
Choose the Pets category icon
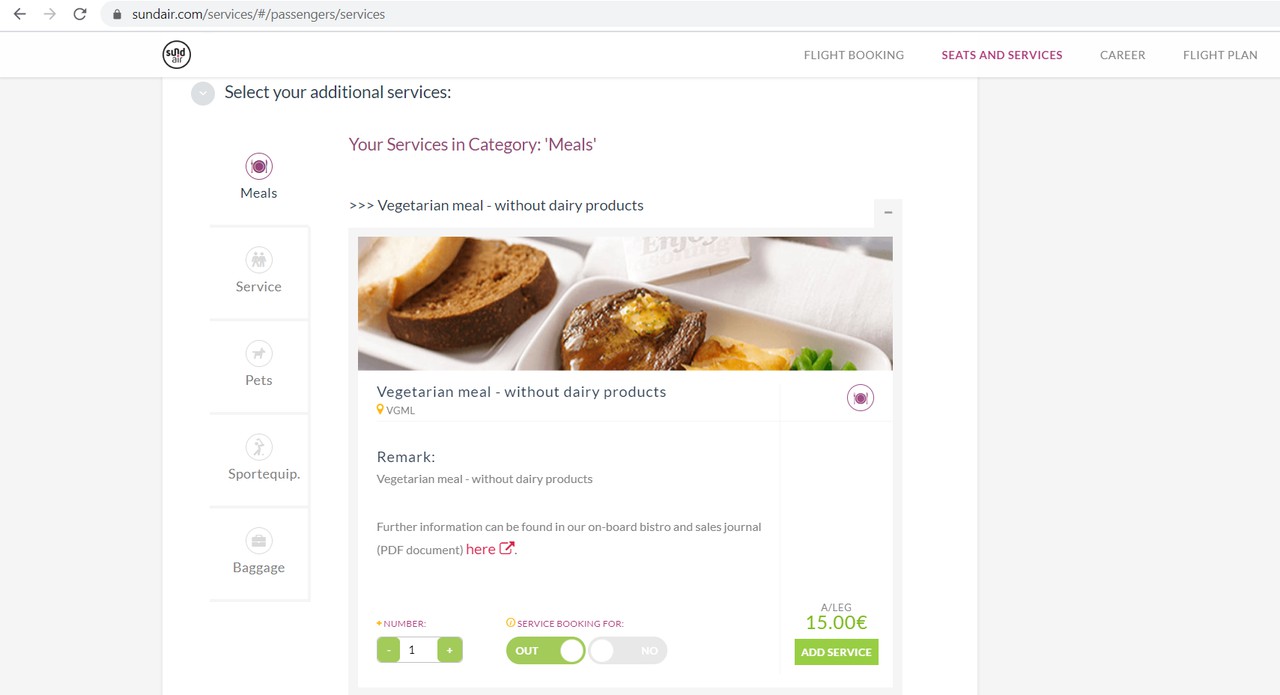(x=259, y=354)
